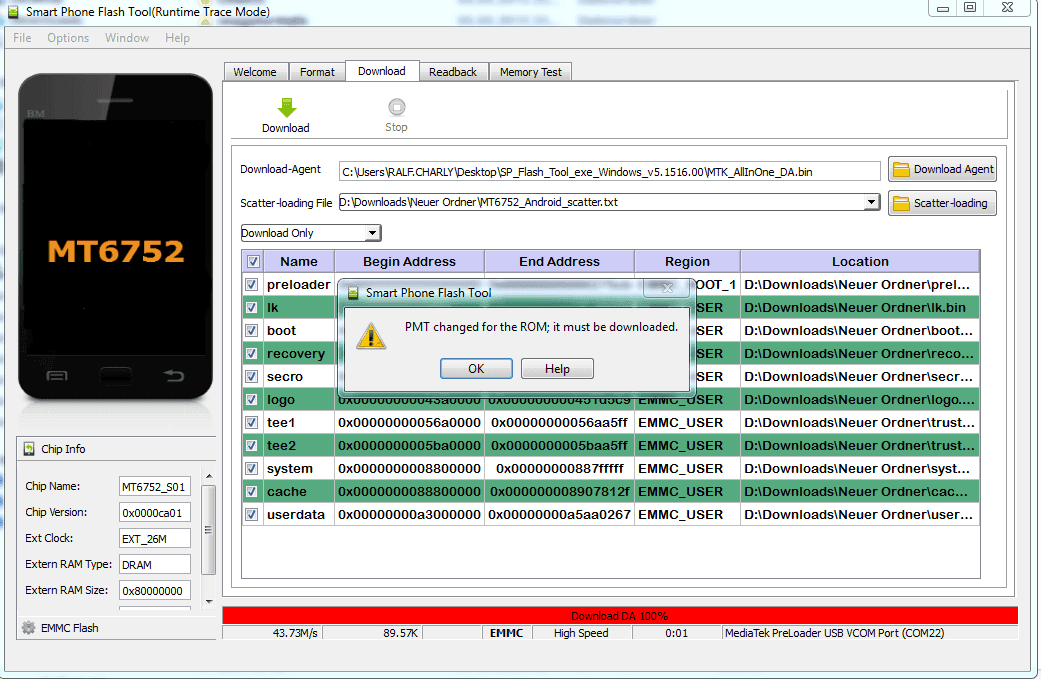Click OK in the PMT changed dialog
This screenshot has height=679, width=1041.
click(x=476, y=368)
